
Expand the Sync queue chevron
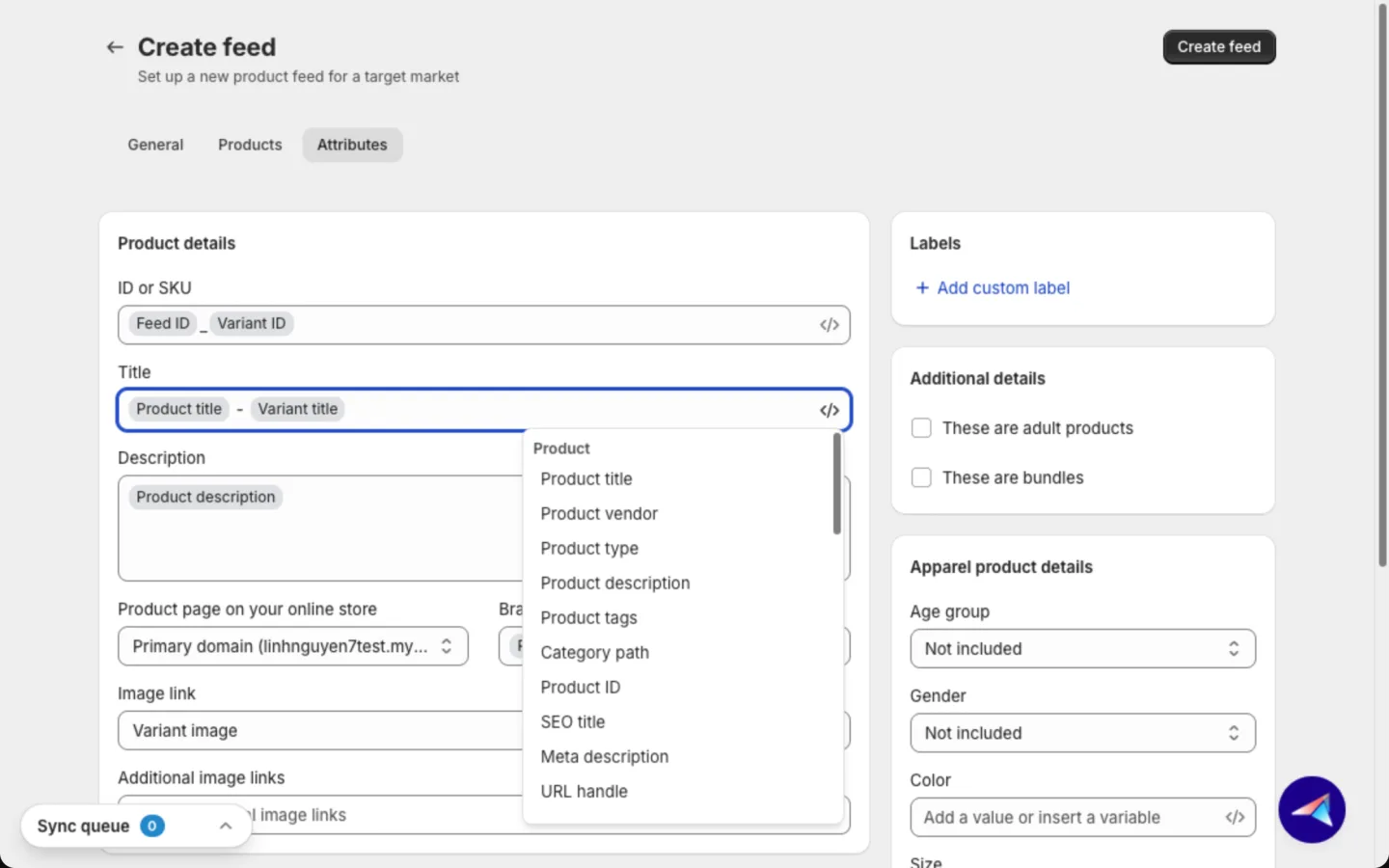(x=226, y=827)
